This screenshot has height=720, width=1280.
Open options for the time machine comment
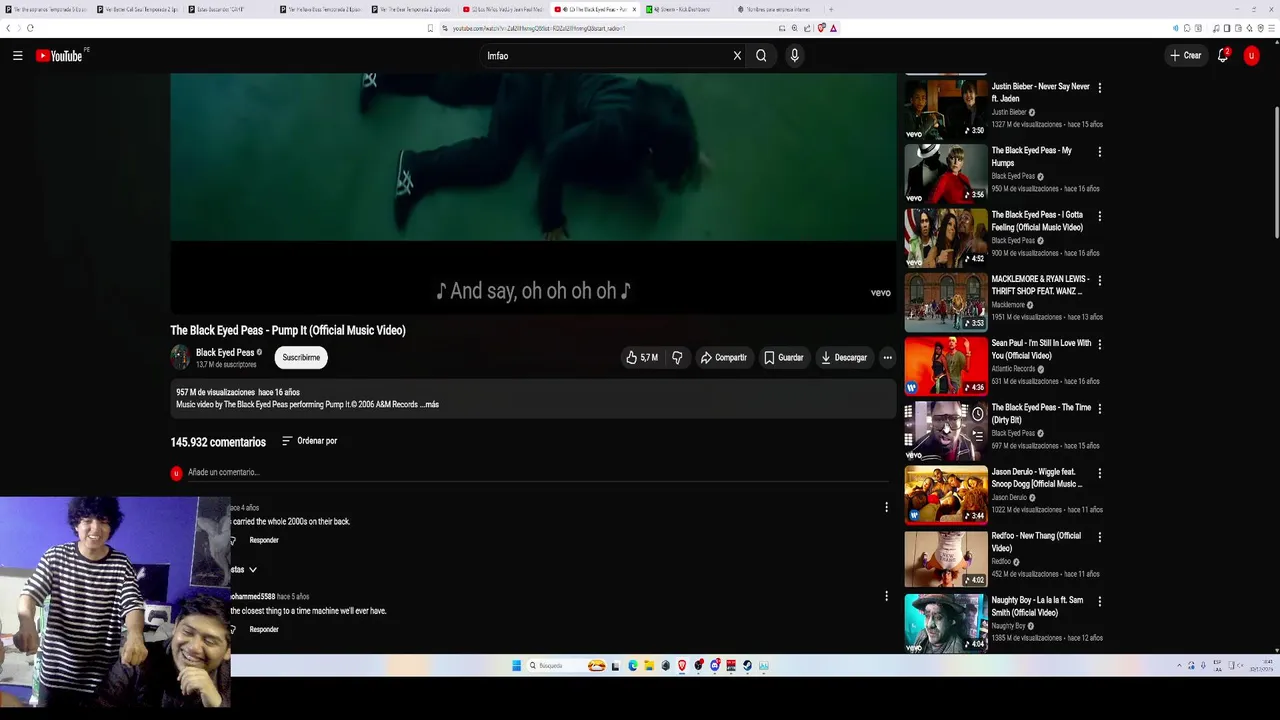886,596
